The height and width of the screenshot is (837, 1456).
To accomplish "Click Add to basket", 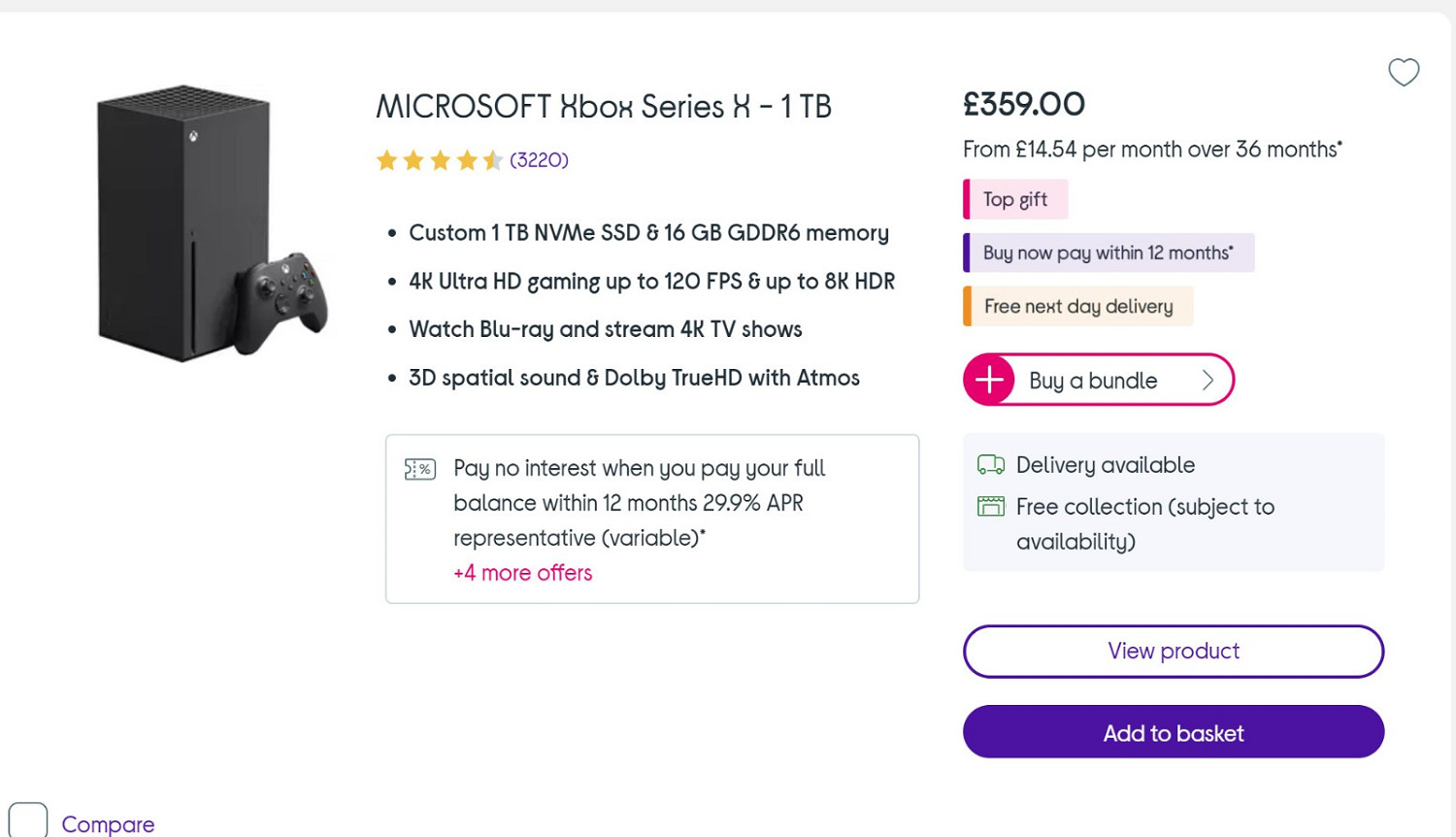I will (x=1173, y=733).
